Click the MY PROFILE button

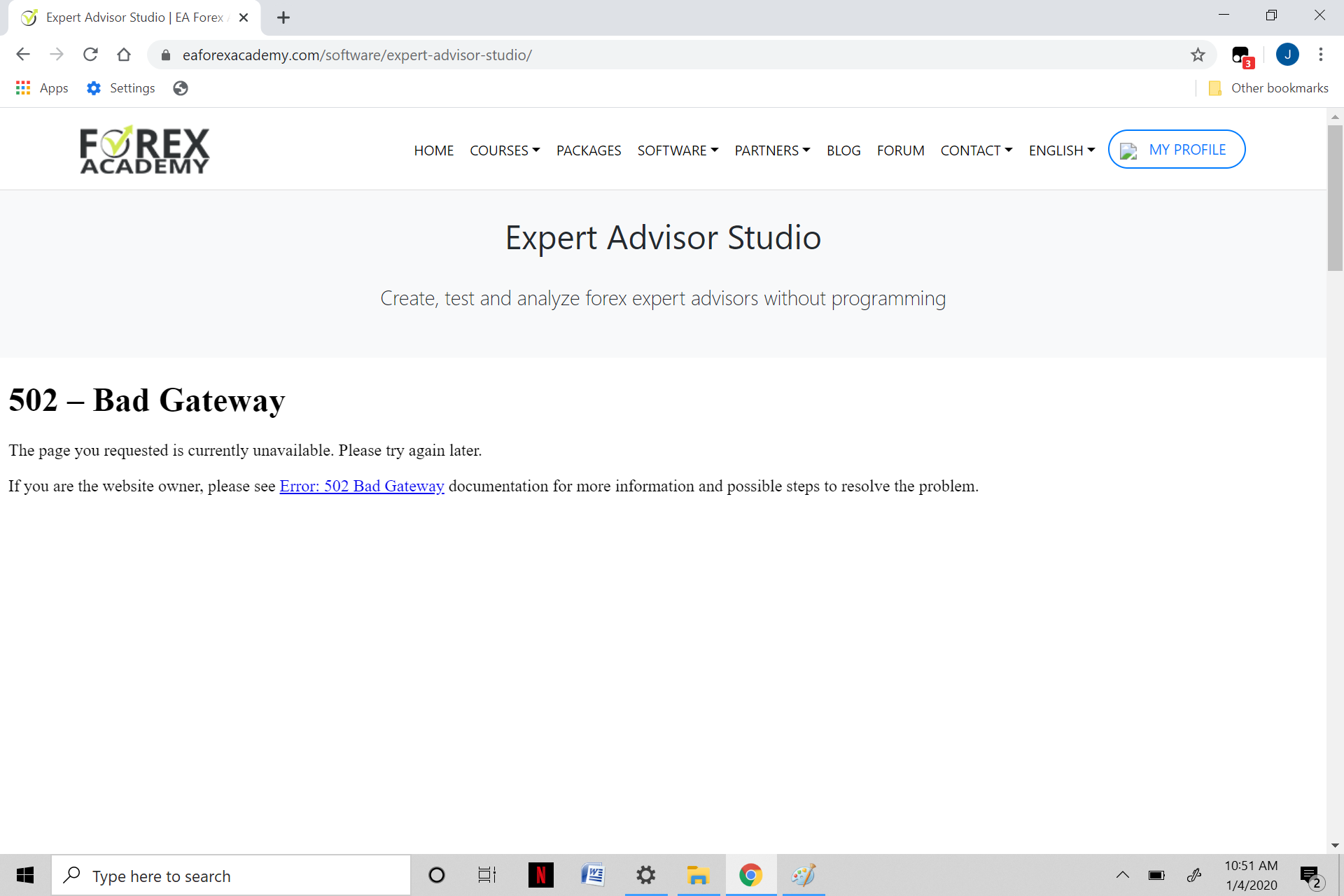(x=1177, y=149)
